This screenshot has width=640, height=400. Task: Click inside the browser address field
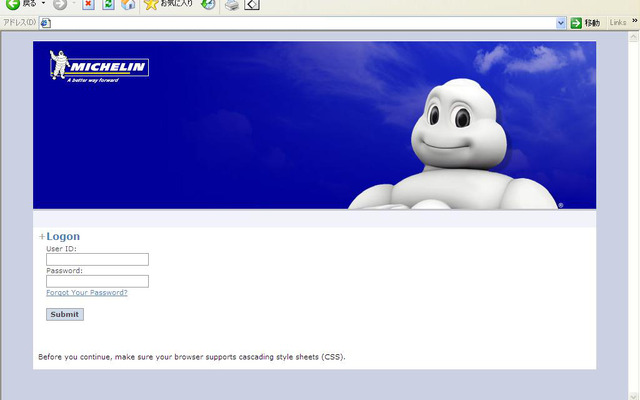tap(303, 23)
